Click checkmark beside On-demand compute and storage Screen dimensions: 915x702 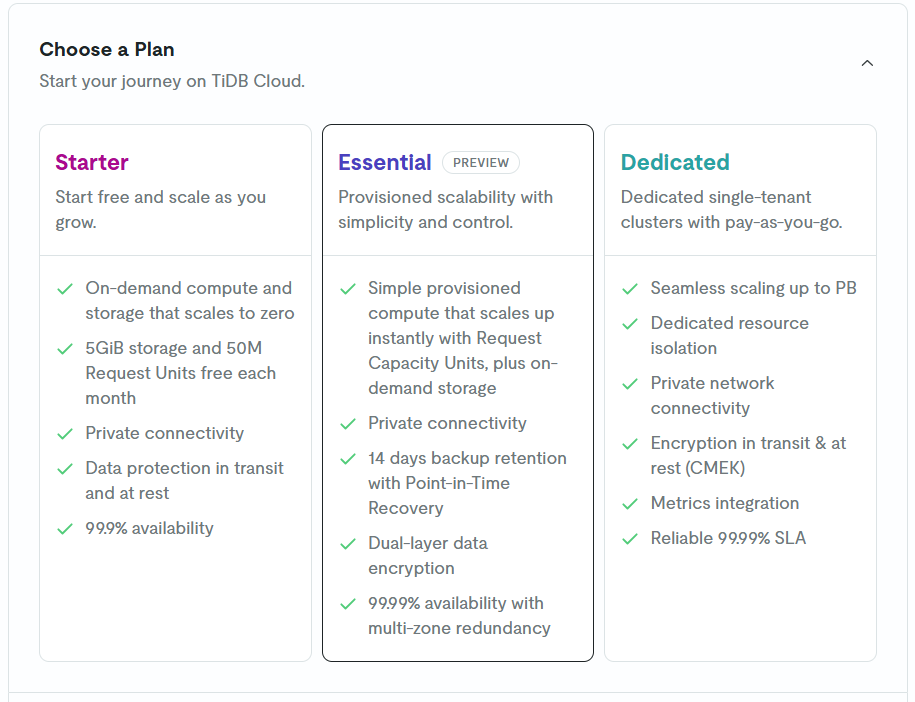[65, 289]
